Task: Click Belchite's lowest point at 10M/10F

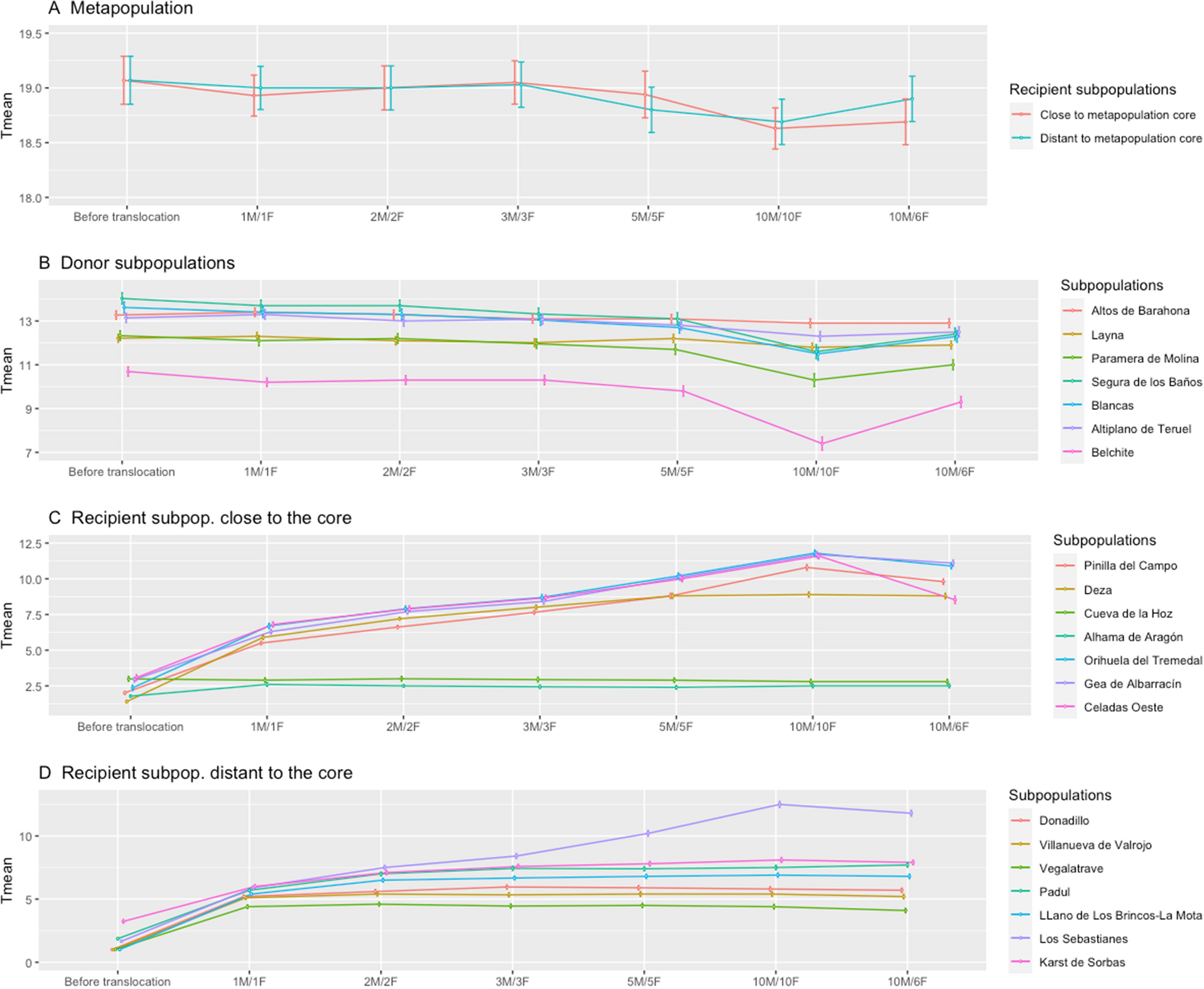Action: point(822,443)
